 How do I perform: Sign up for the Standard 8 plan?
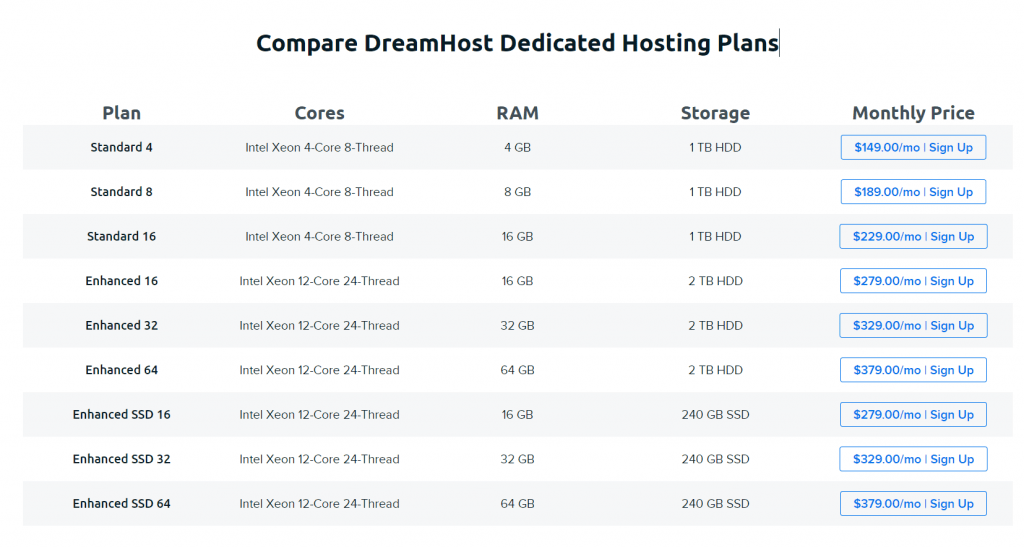tap(913, 192)
